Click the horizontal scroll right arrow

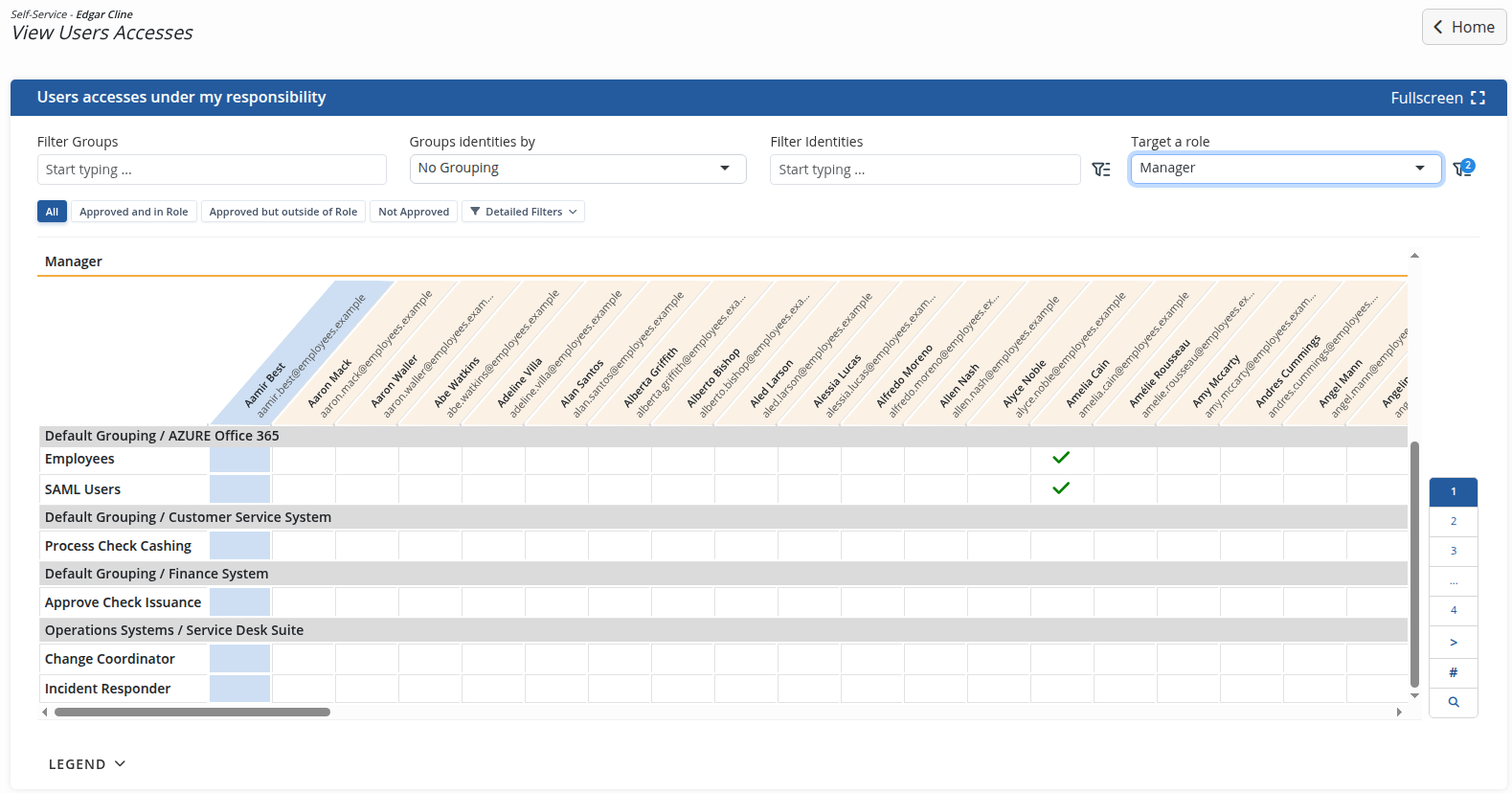(x=1399, y=712)
